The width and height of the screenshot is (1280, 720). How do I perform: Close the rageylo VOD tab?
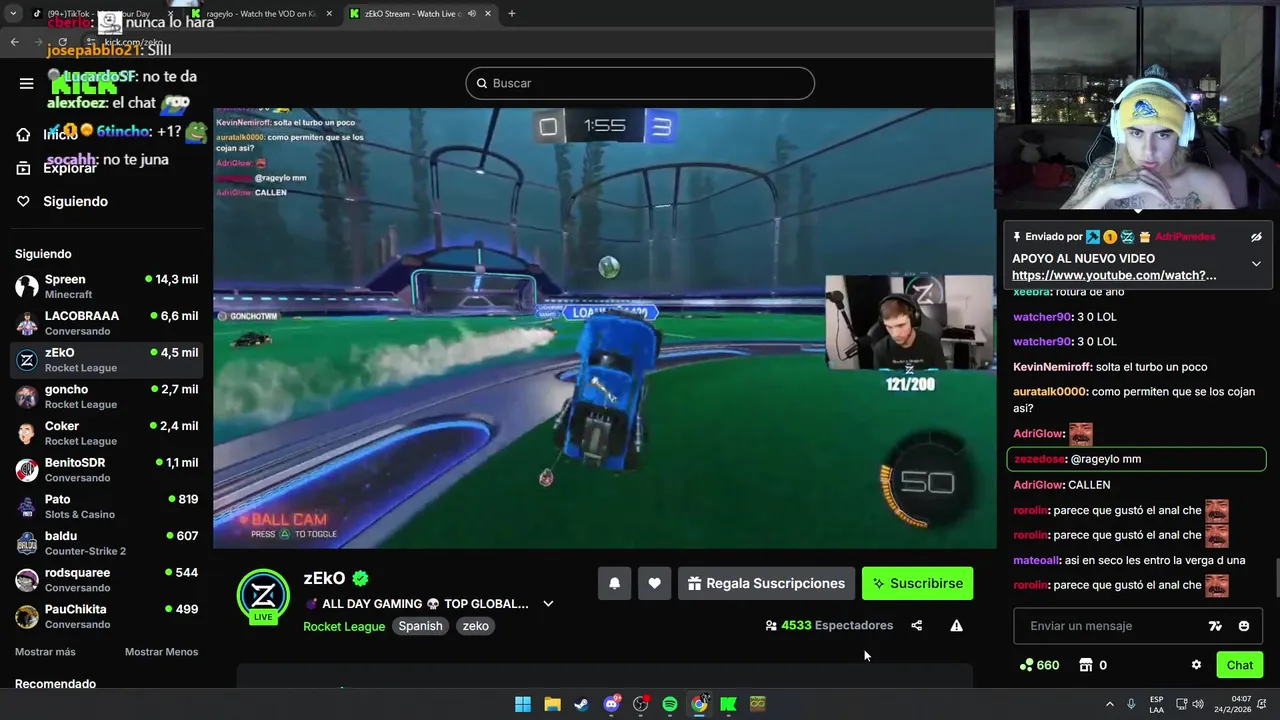329,14
